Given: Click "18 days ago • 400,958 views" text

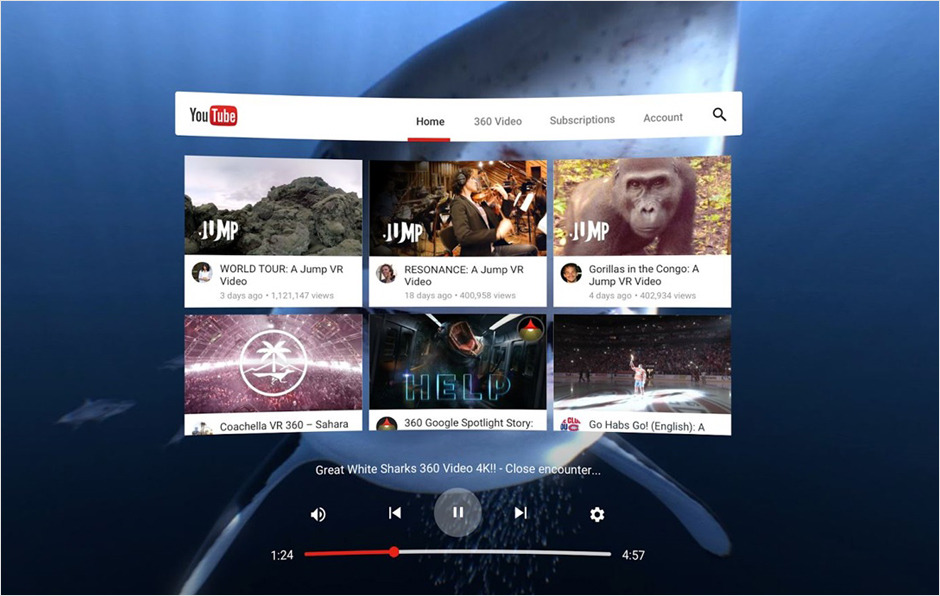Looking at the screenshot, I should pos(460,296).
